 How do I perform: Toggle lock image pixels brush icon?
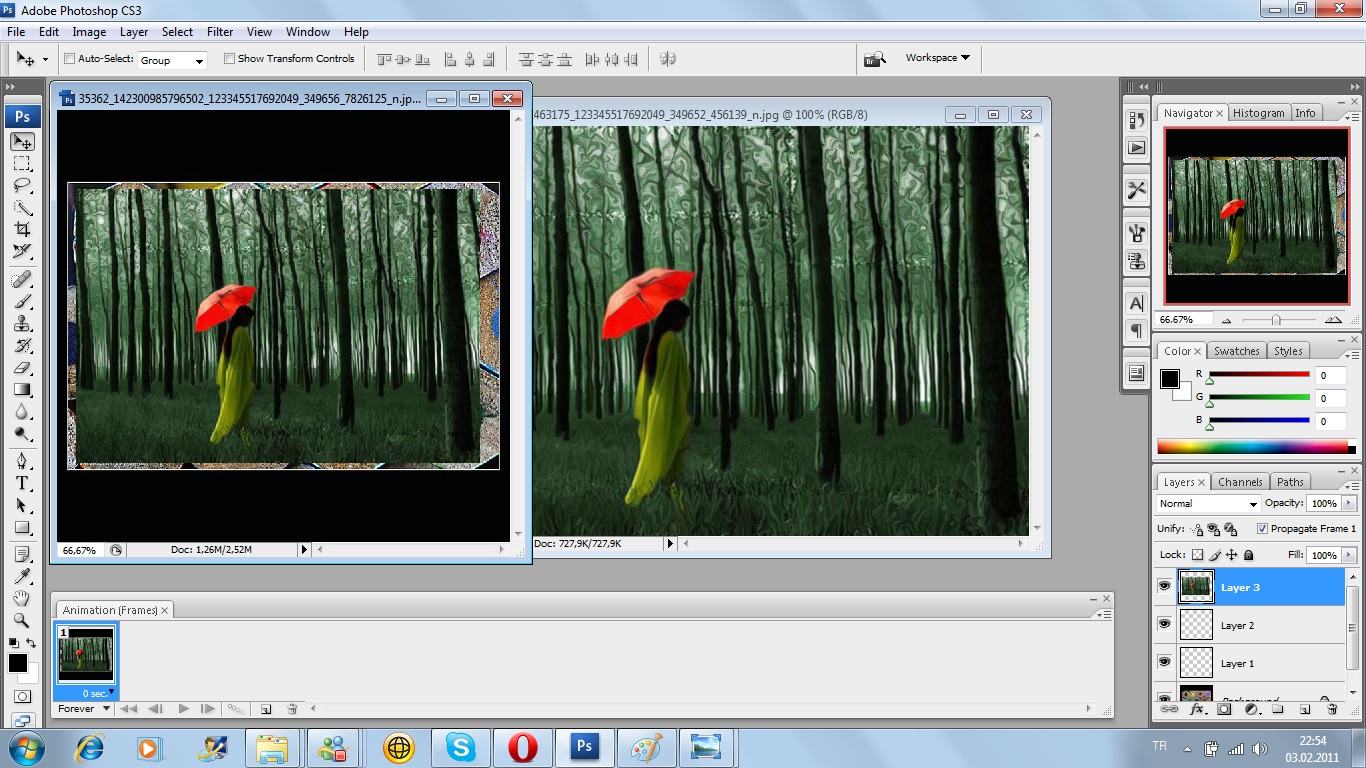coord(1215,555)
